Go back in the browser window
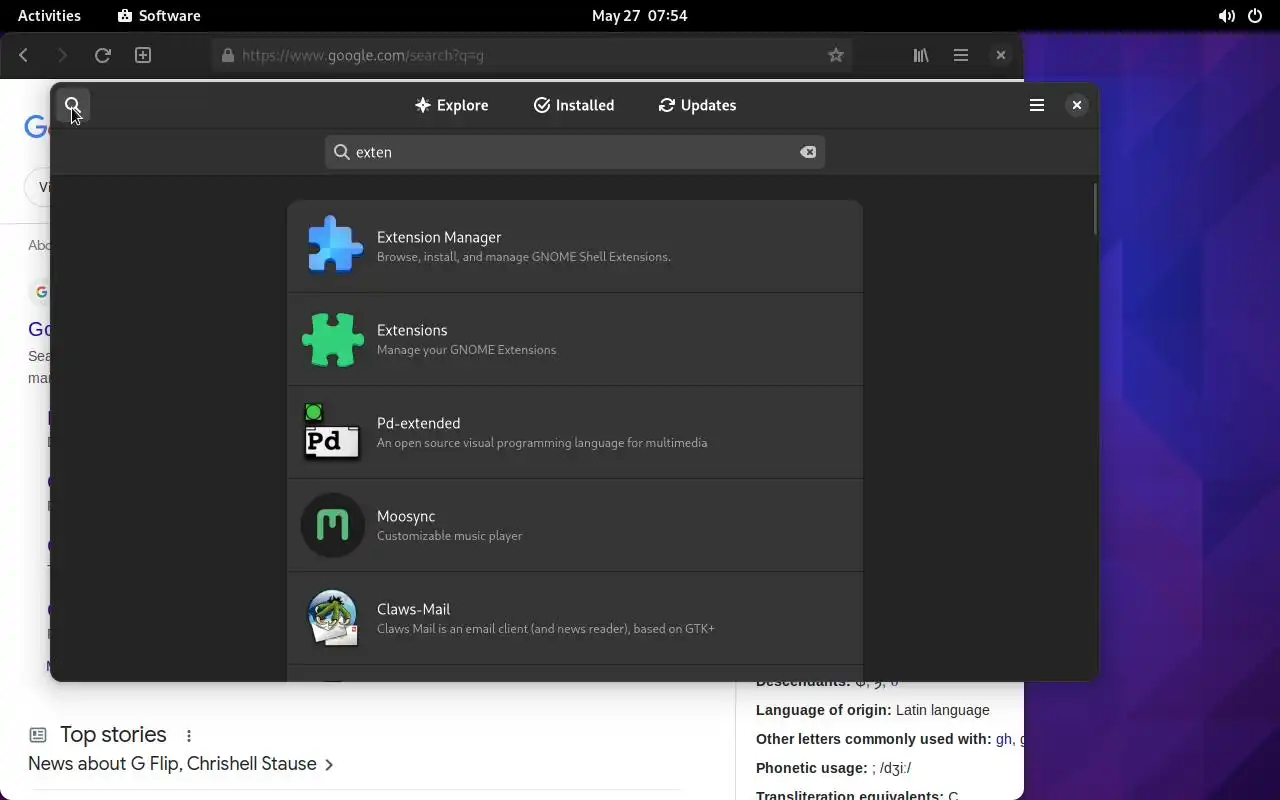Viewport: 1280px width, 800px height. click(x=24, y=55)
